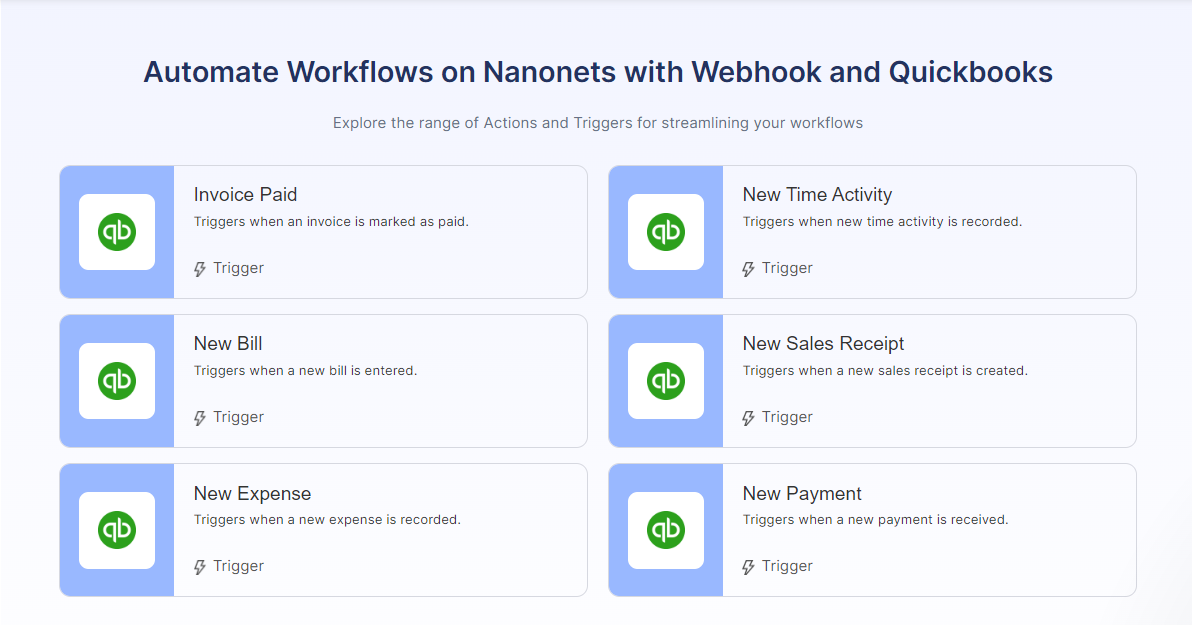Click the lightning icon on the New Bill card
Screen dimensions: 1192x625
coord(199,417)
